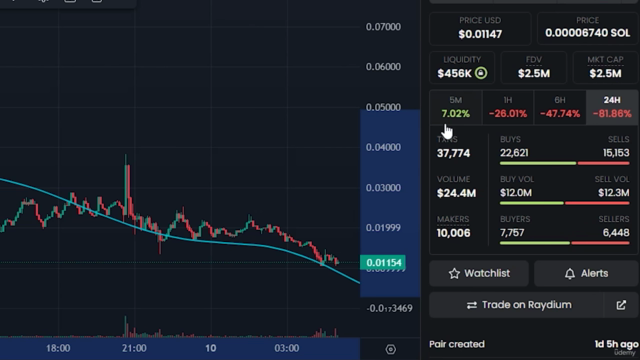Click the current price label 0.01154
Screen dimensions: 640x360
point(383,262)
